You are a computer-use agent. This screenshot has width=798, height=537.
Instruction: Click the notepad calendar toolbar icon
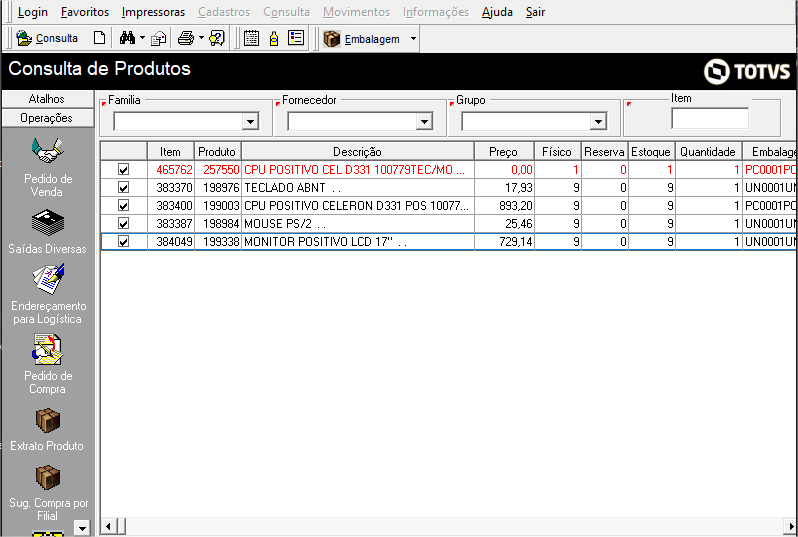251,38
